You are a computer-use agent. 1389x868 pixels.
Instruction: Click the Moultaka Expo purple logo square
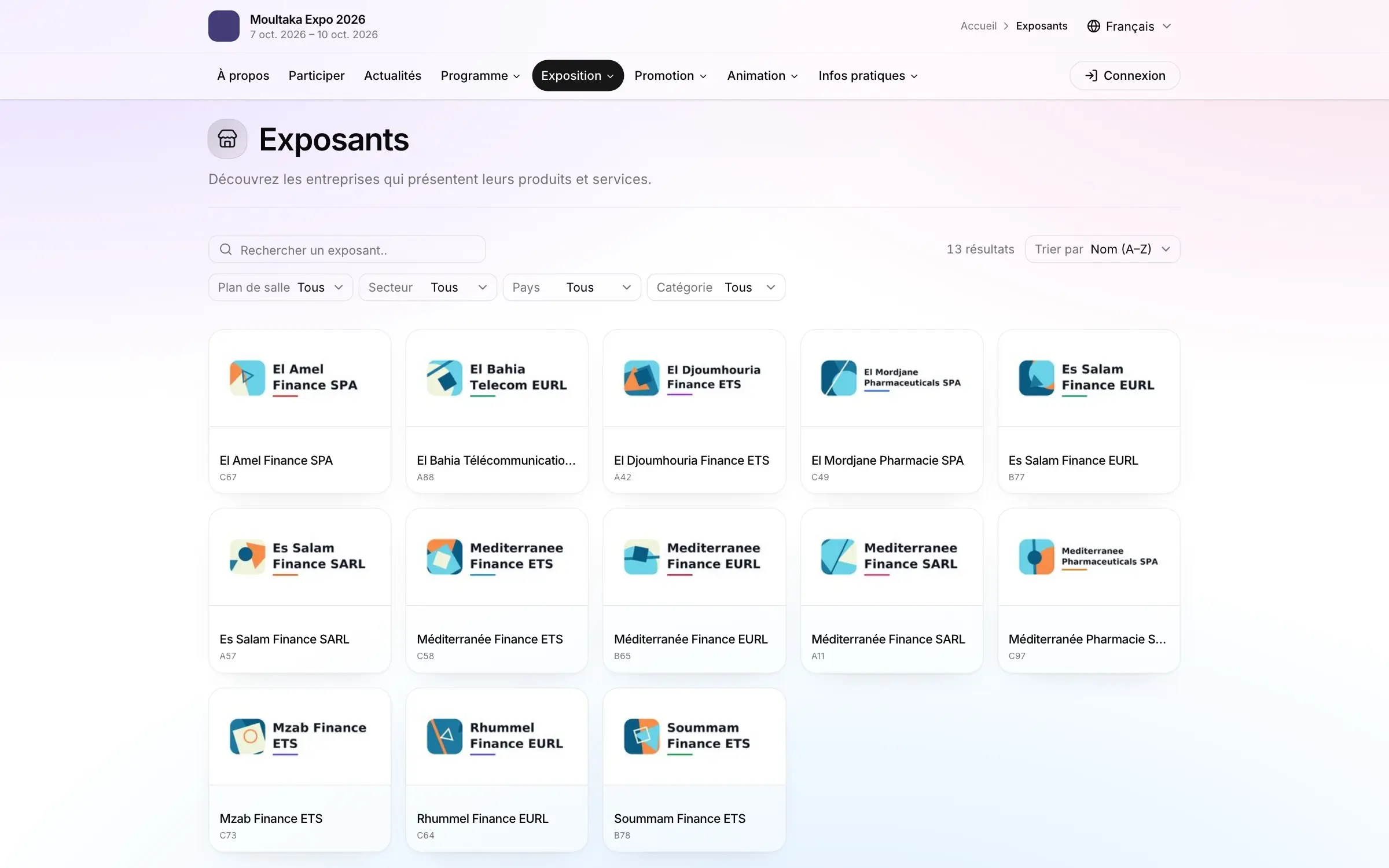click(224, 26)
